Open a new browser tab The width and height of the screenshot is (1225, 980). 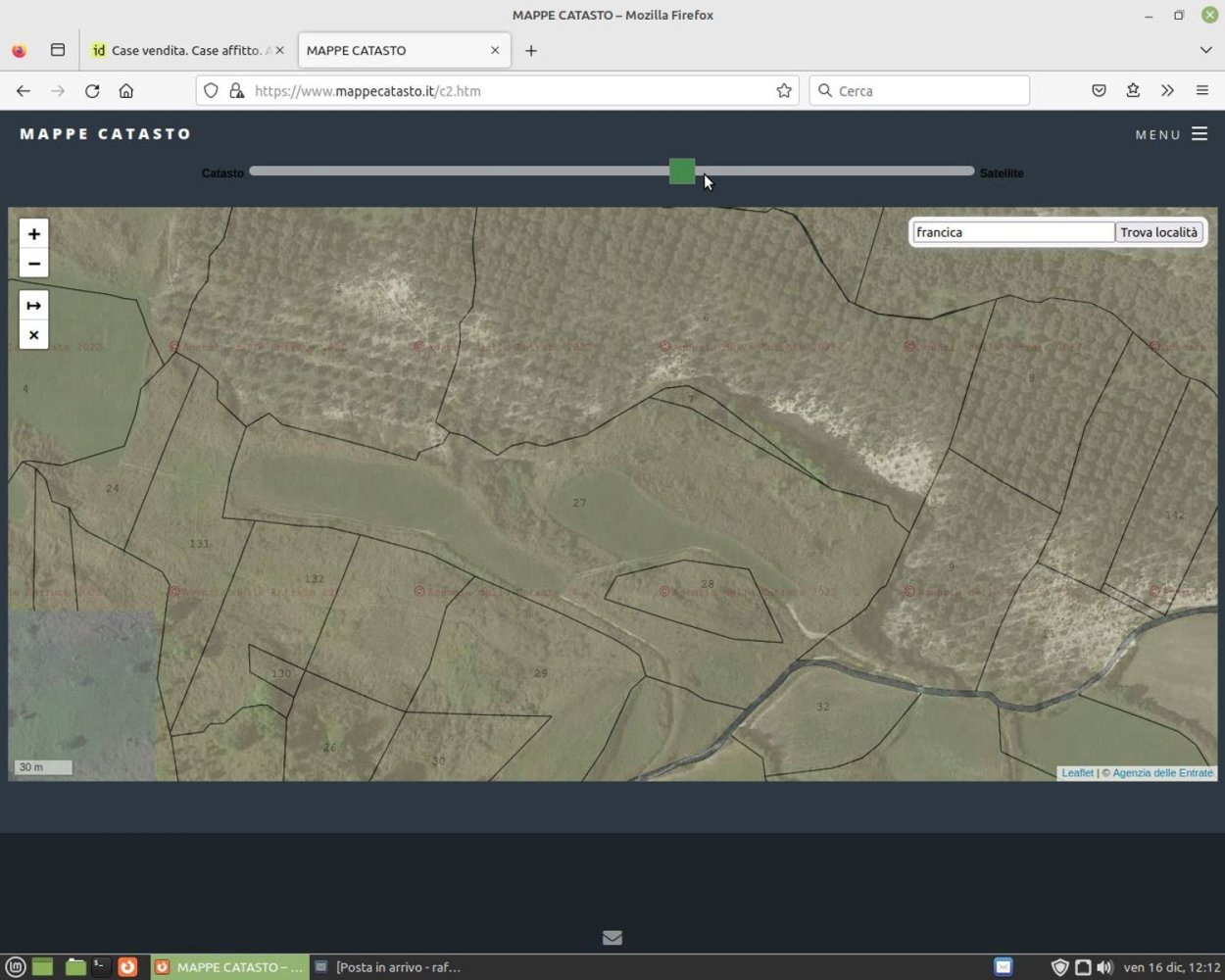point(531,50)
